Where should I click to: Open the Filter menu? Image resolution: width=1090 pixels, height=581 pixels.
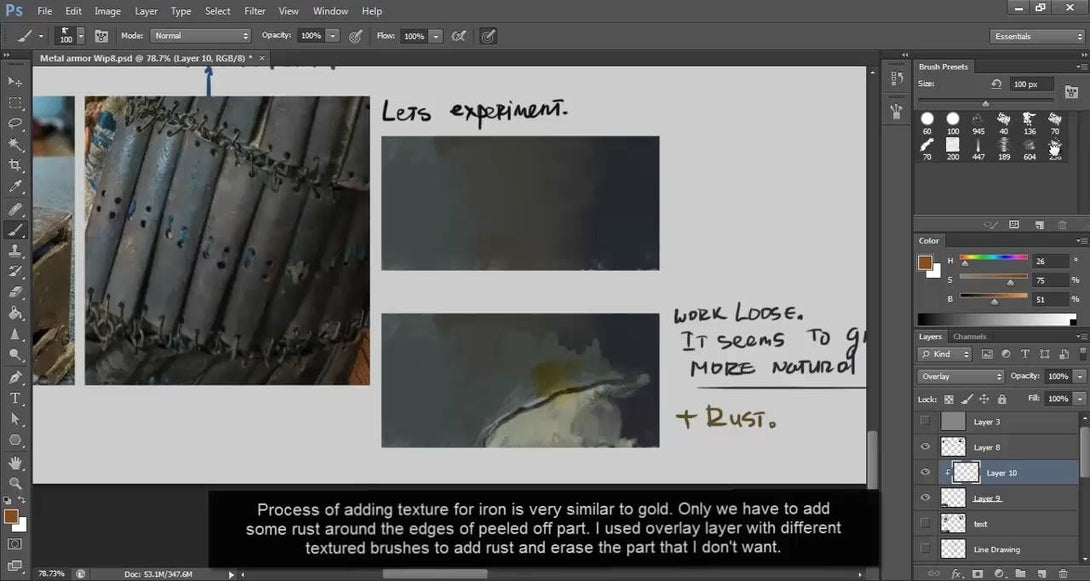coord(254,11)
